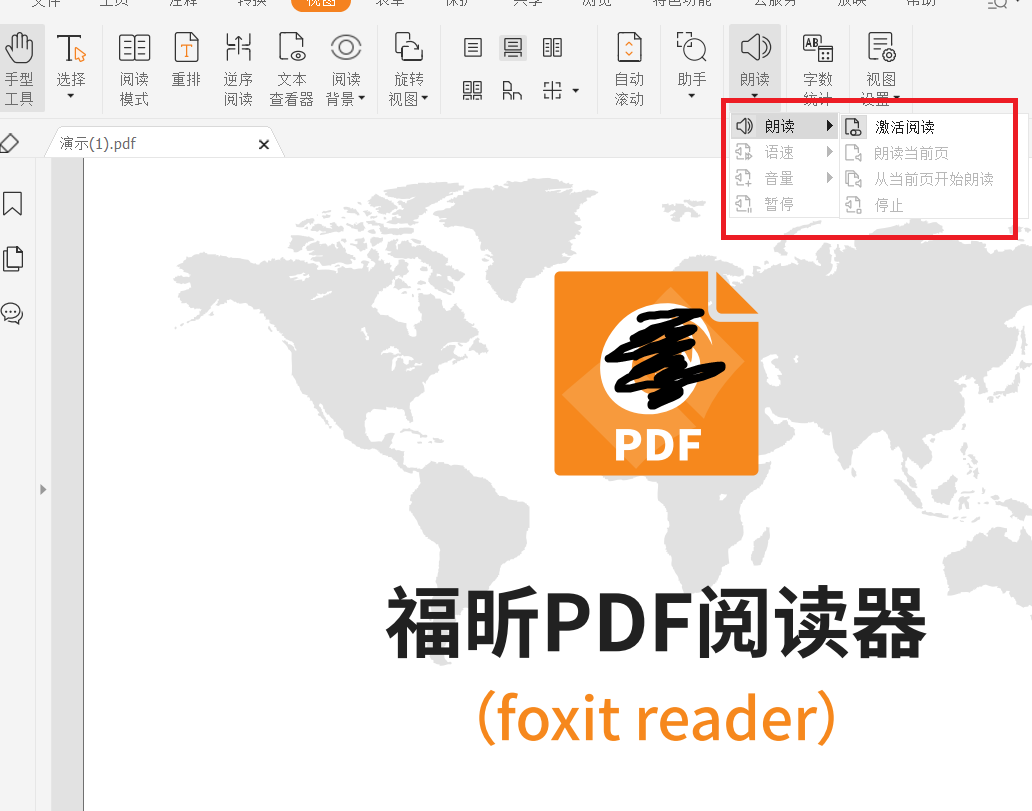Open the page thumbnails panel
This screenshot has height=811, width=1032.
coord(13,258)
